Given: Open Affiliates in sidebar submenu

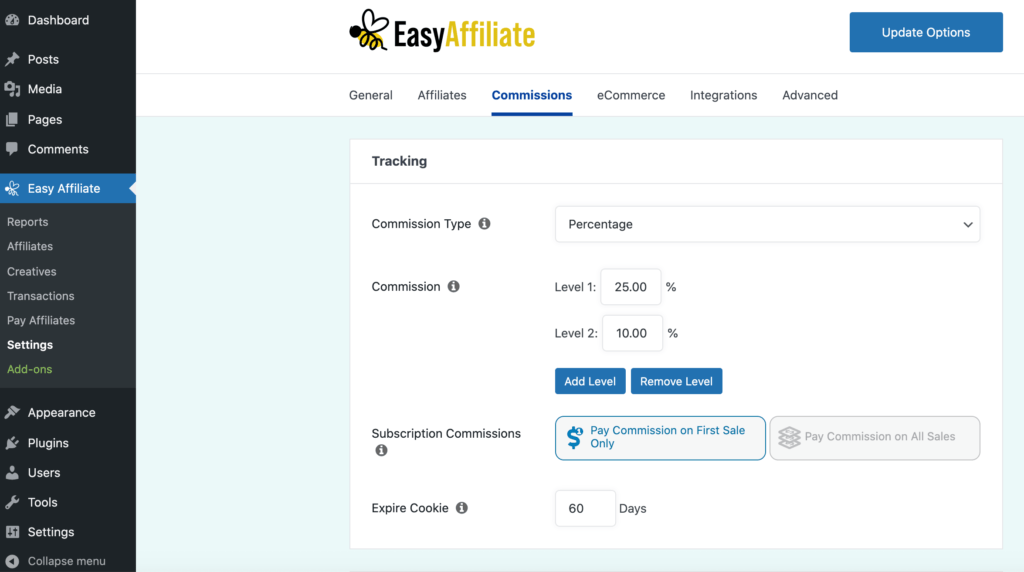Looking at the screenshot, I should (x=30, y=246).
